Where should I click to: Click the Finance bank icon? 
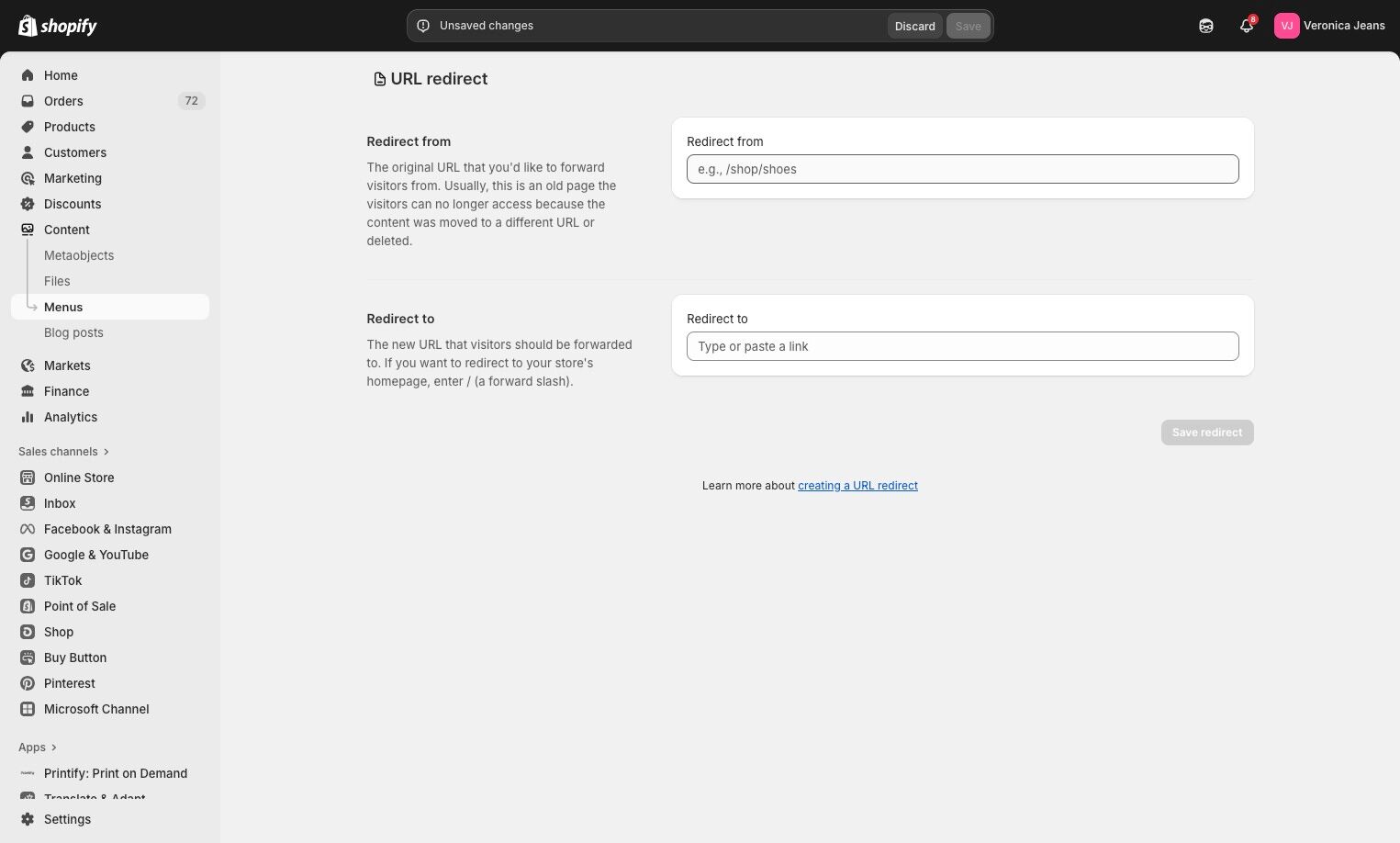coord(28,391)
